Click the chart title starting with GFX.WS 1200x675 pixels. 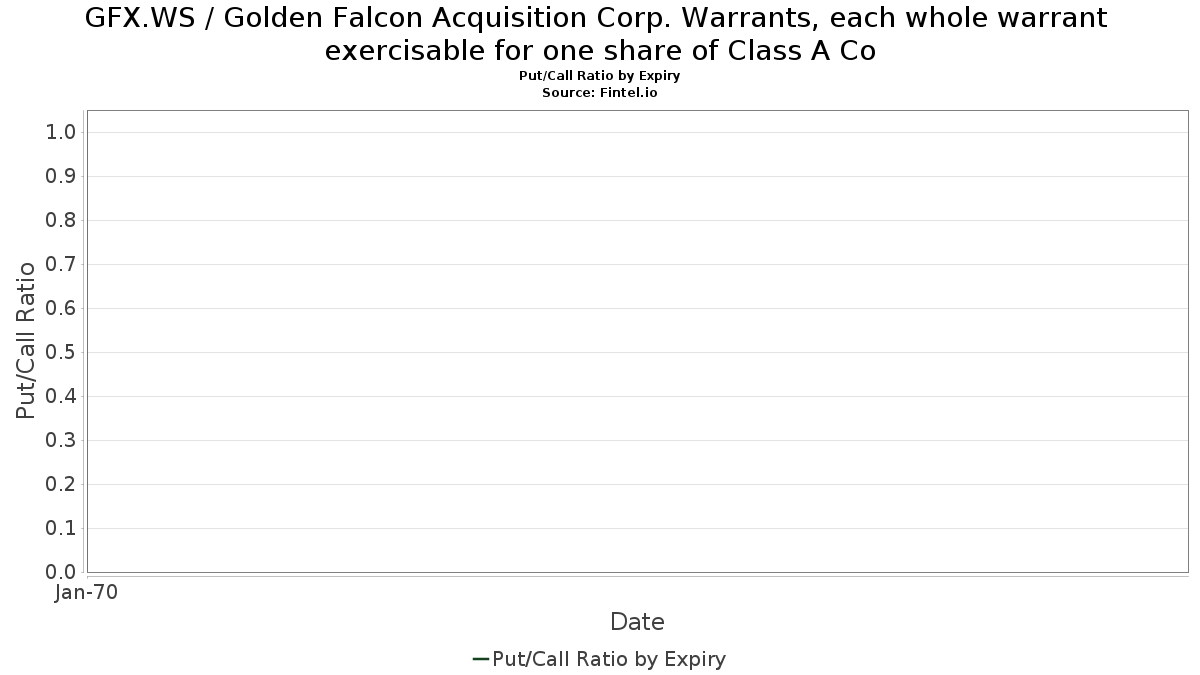tap(596, 18)
